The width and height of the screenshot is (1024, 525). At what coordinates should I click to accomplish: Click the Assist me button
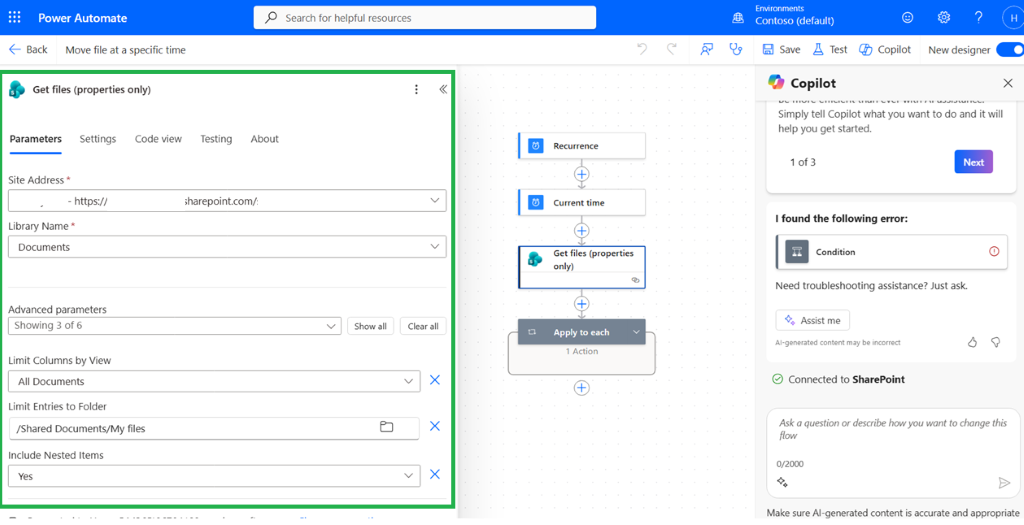click(812, 320)
